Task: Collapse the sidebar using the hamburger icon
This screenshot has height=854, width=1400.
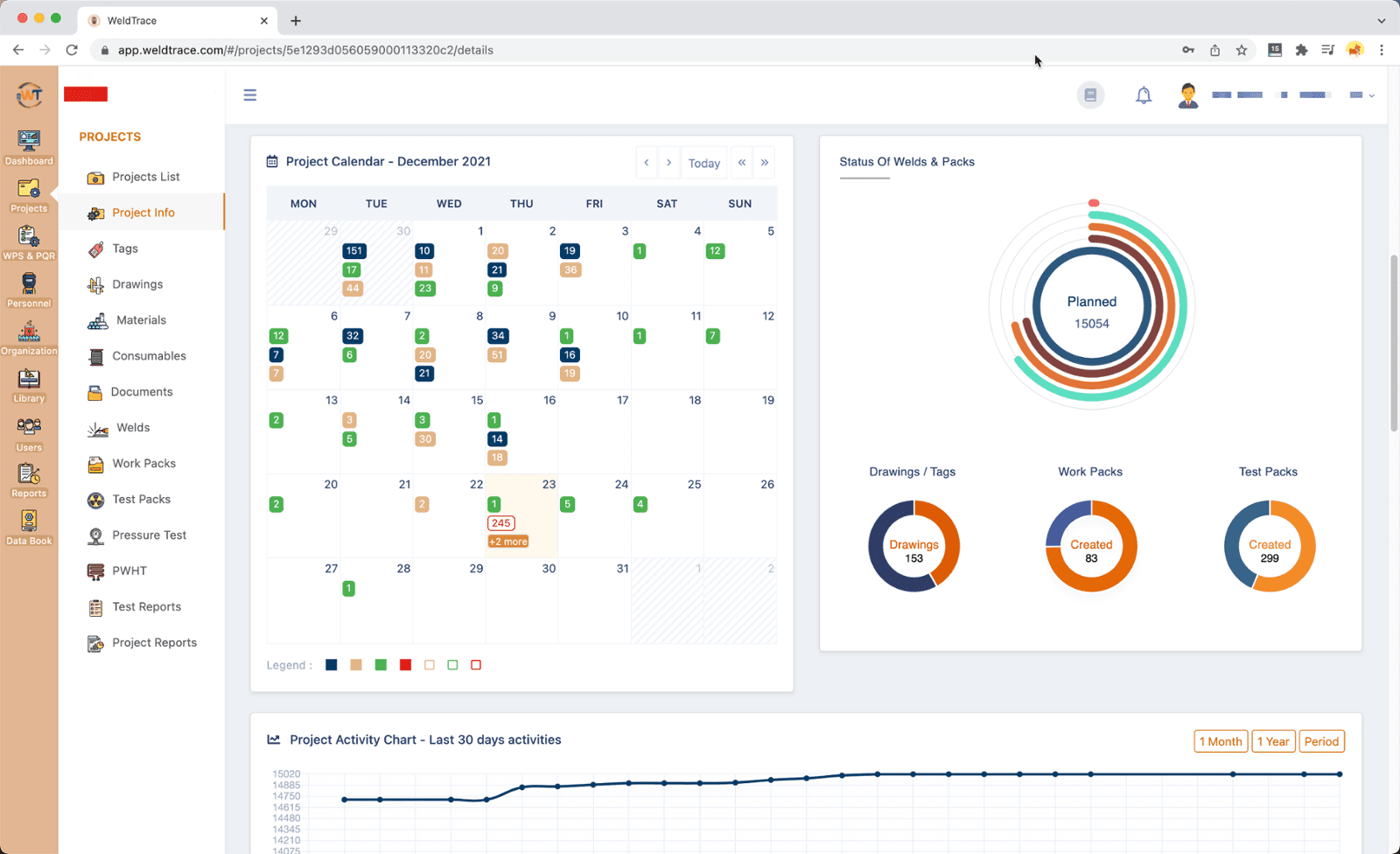Action: tap(250, 94)
